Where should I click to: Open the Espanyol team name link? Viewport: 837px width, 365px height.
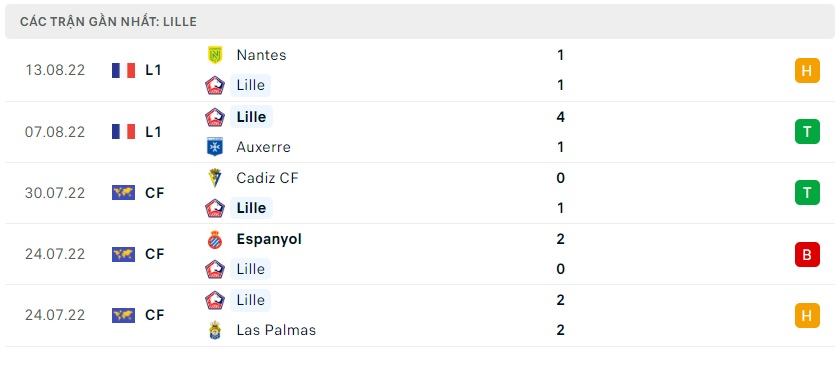point(269,239)
